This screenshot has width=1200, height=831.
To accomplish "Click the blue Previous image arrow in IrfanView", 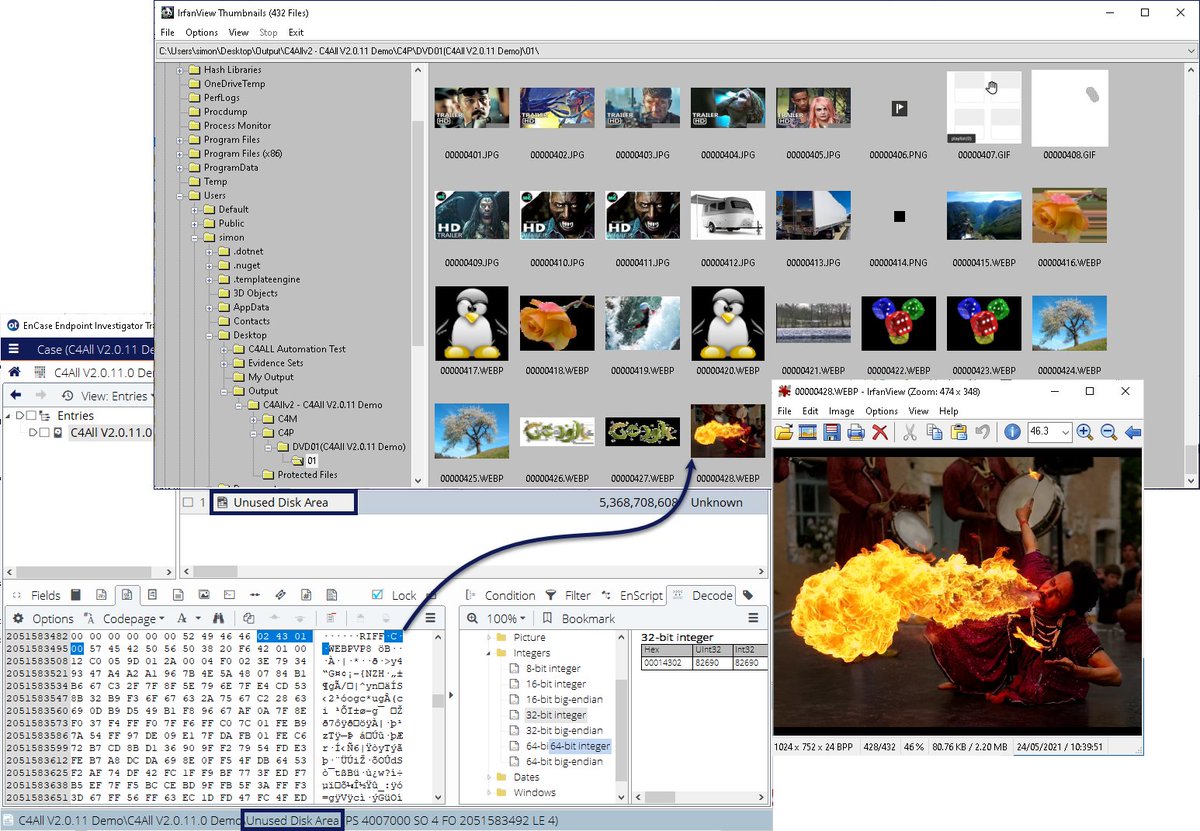I will pyautogui.click(x=1133, y=432).
